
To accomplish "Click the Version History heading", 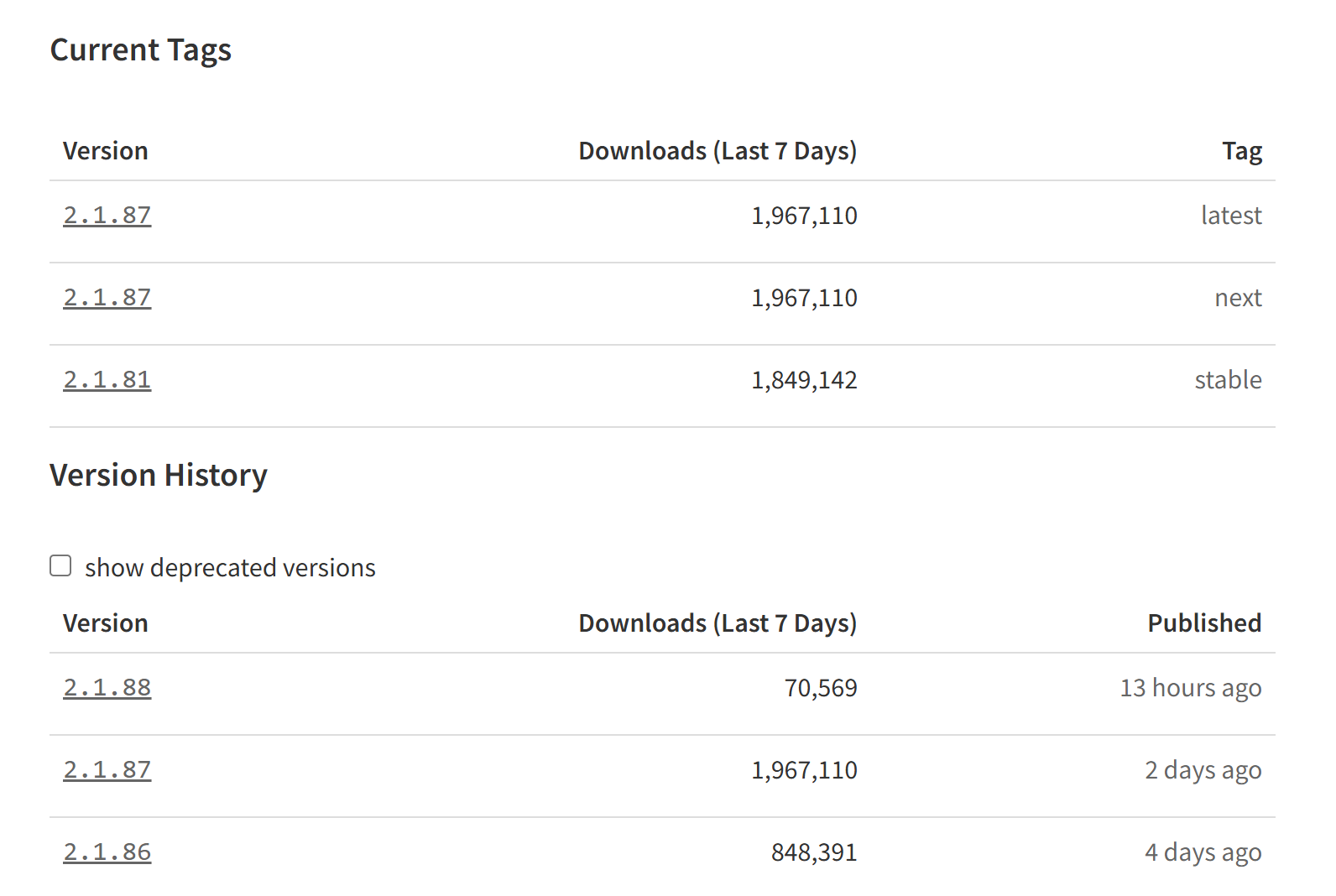I will point(159,476).
